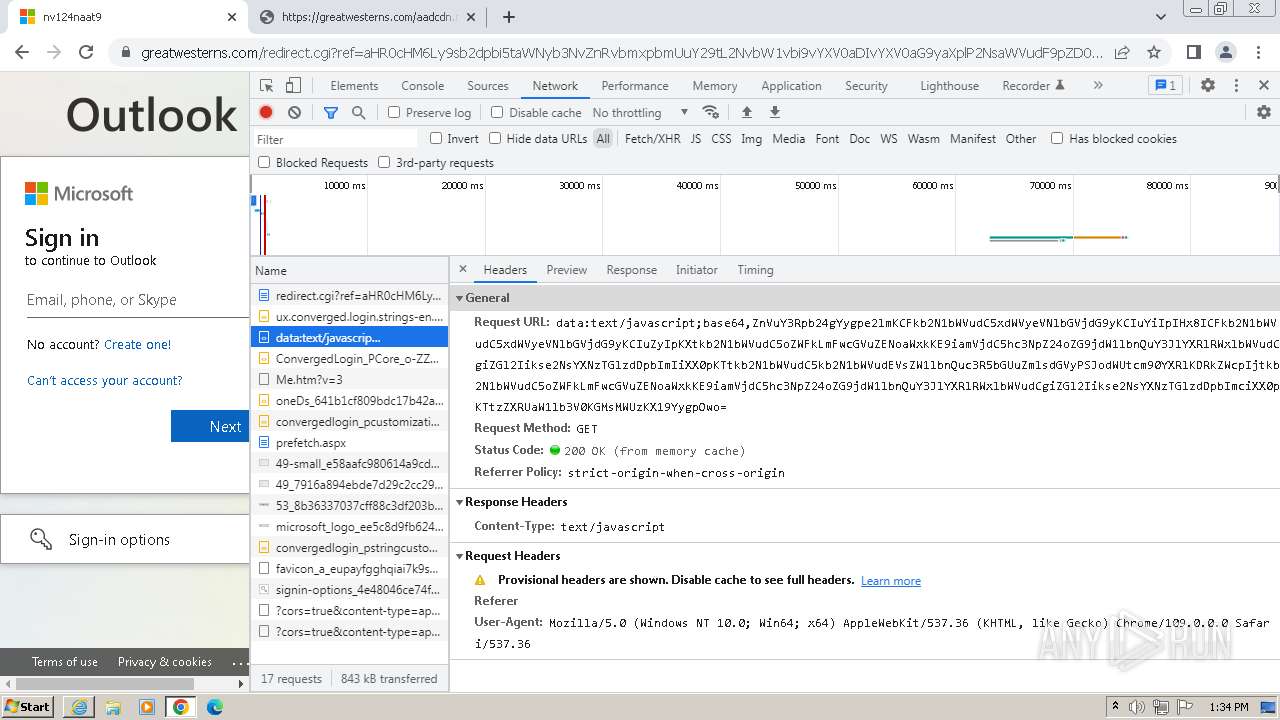Check Has blocked cookies checkbox
The image size is (1280, 720).
tap(1057, 139)
